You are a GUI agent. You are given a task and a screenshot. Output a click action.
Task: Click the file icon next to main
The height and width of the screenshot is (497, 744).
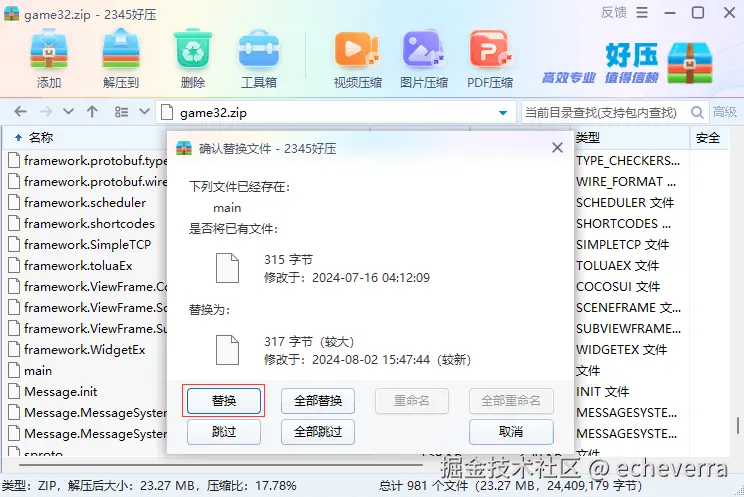(15, 371)
